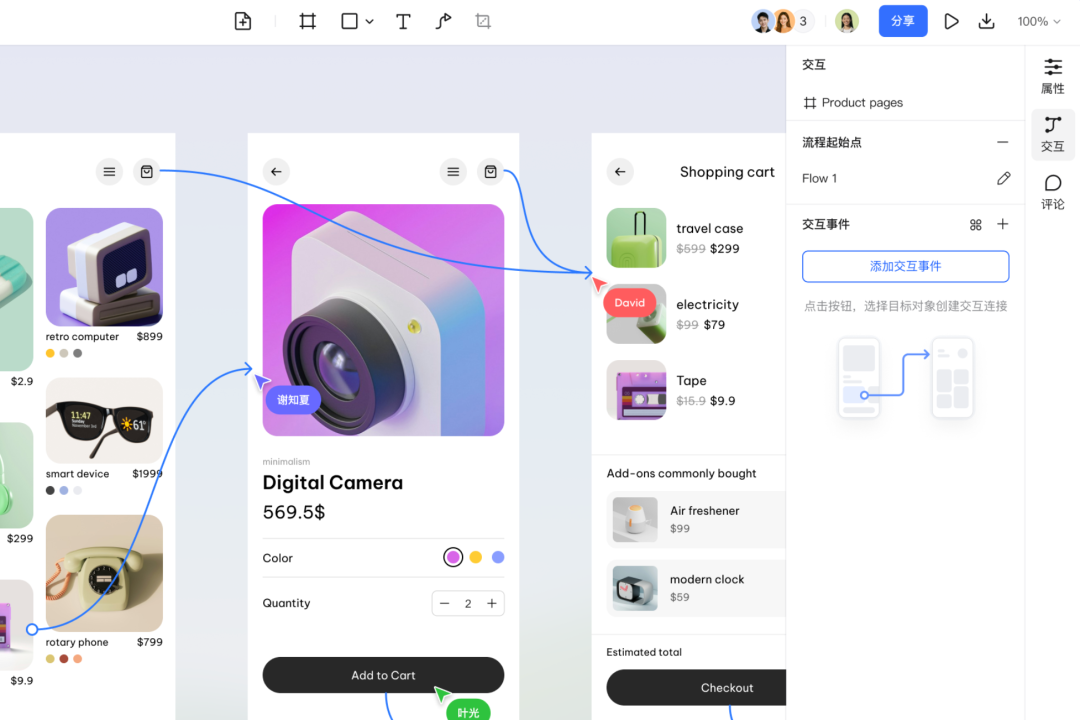Open hamburger menu on Digital Camera page
Image resolution: width=1080 pixels, height=720 pixels.
[453, 172]
